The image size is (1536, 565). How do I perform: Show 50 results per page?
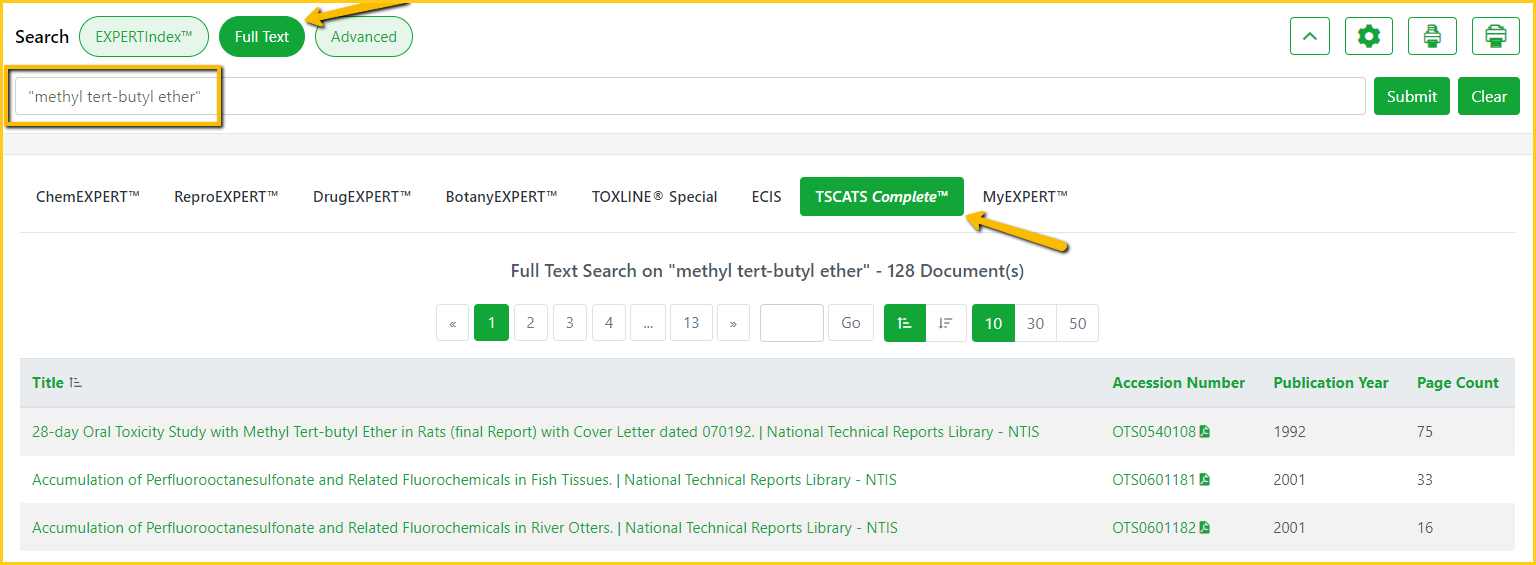[x=1077, y=323]
